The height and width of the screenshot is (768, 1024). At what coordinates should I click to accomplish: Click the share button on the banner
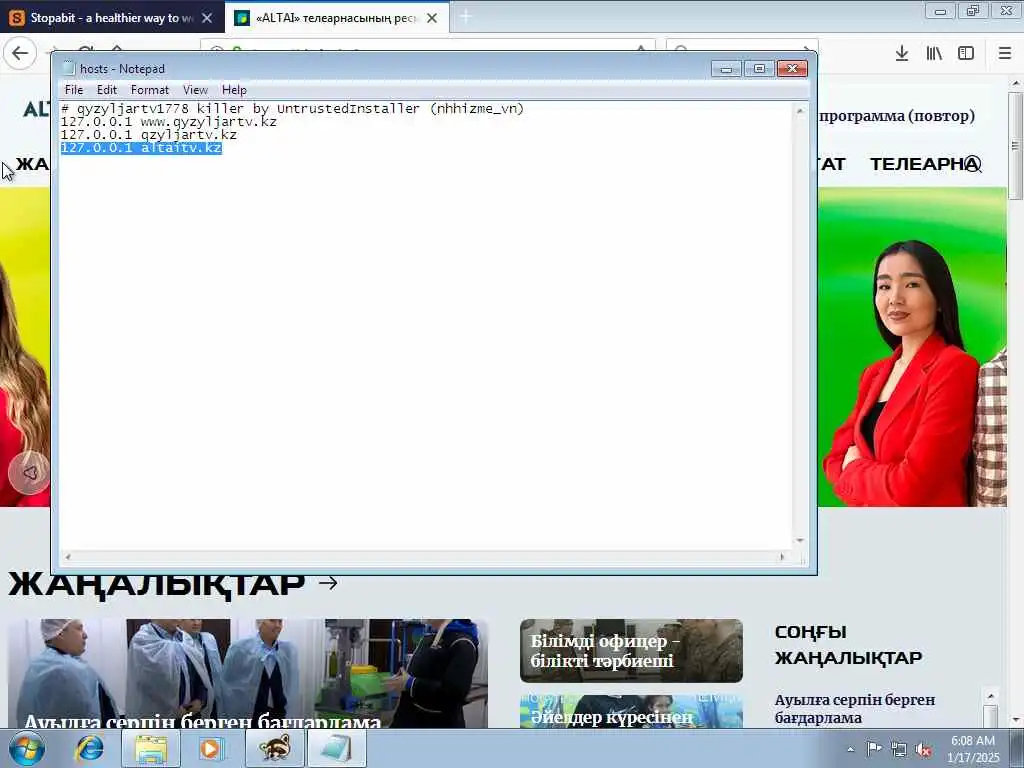[x=29, y=473]
